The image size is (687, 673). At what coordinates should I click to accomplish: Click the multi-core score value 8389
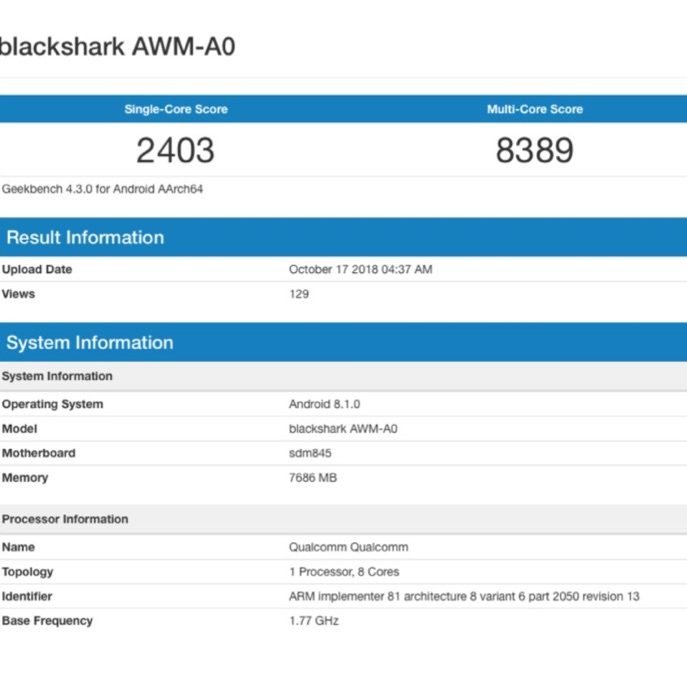coord(534,151)
